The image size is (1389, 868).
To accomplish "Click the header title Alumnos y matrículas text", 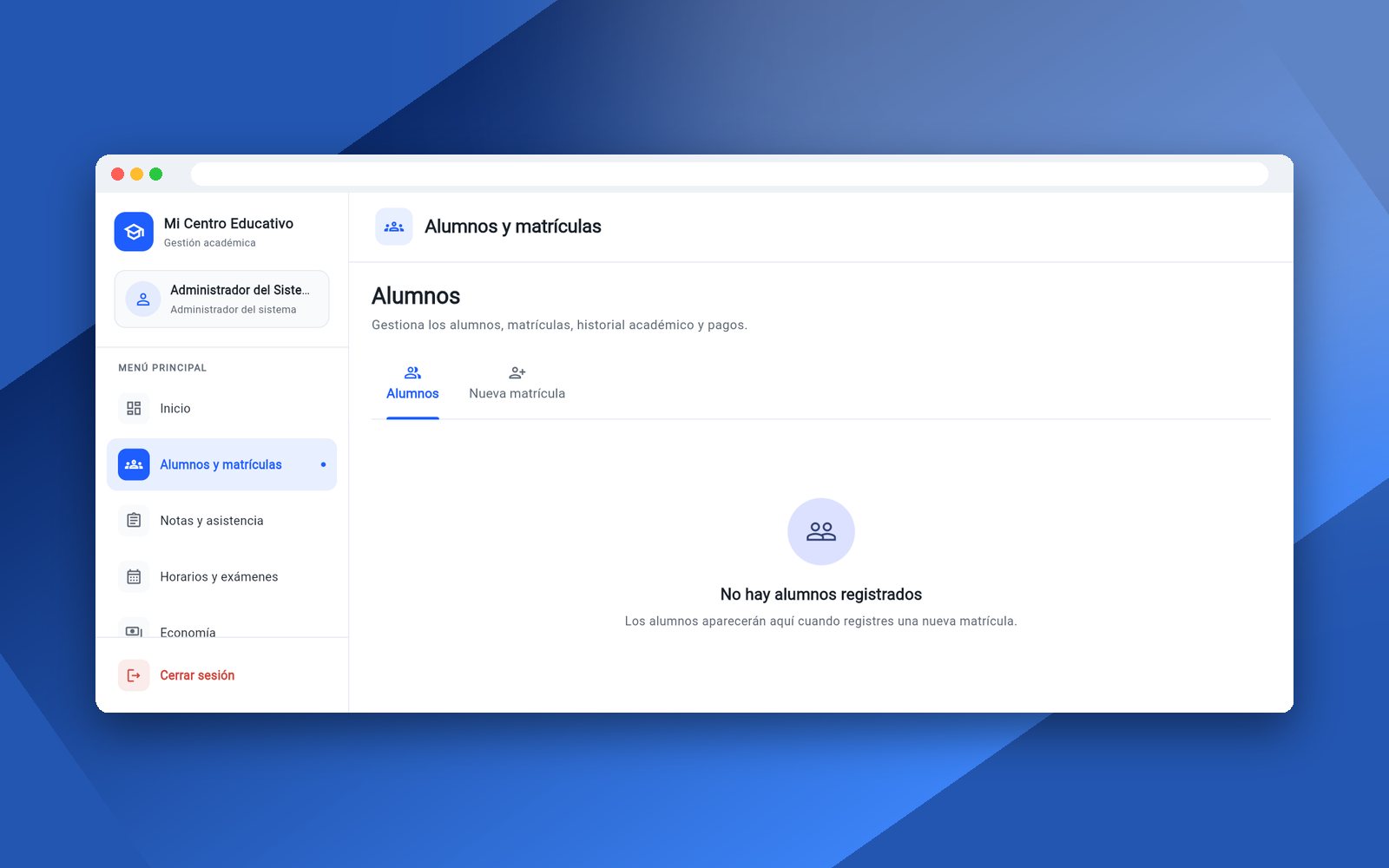I will (513, 227).
